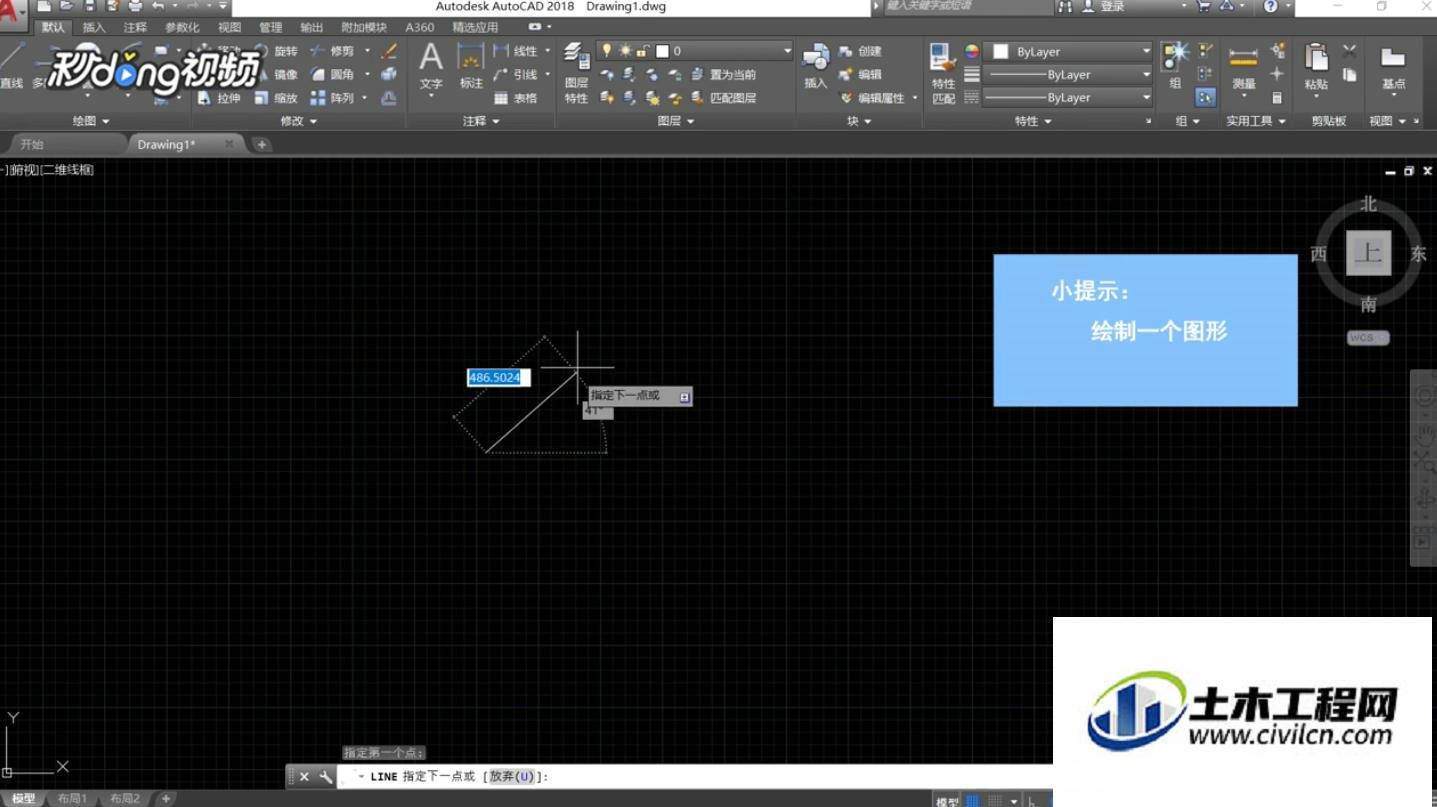The height and width of the screenshot is (807, 1437).
Task: Click the erase pencil icon in Modify panel
Action: pyautogui.click(x=389, y=51)
